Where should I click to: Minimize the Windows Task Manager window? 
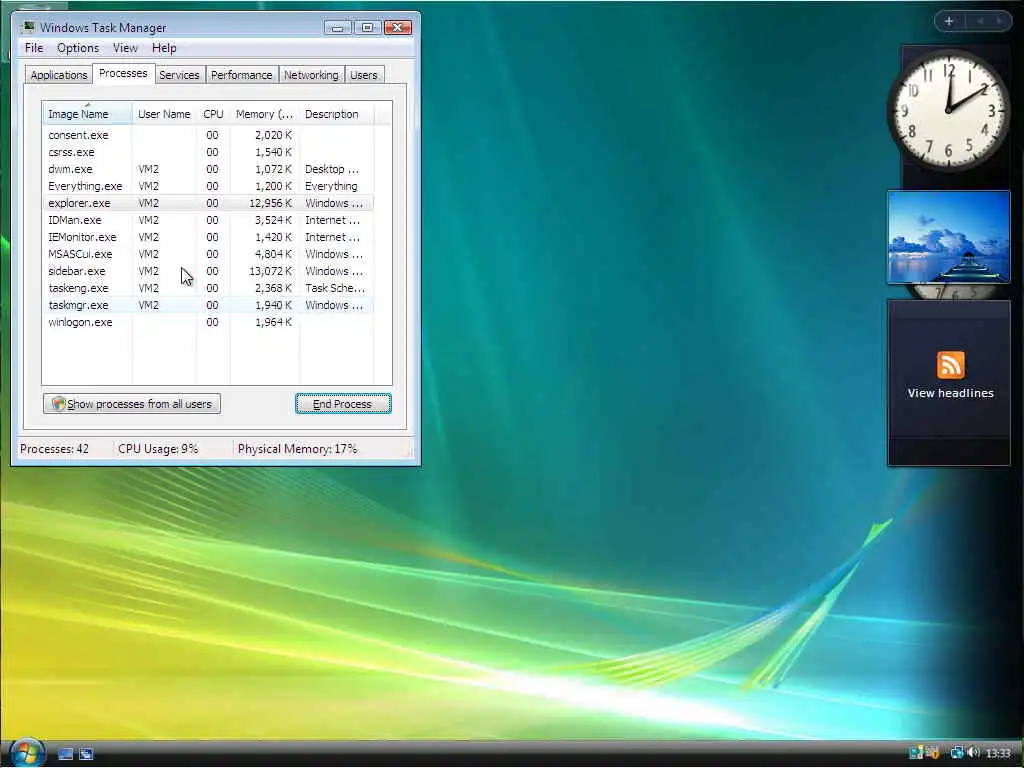338,27
